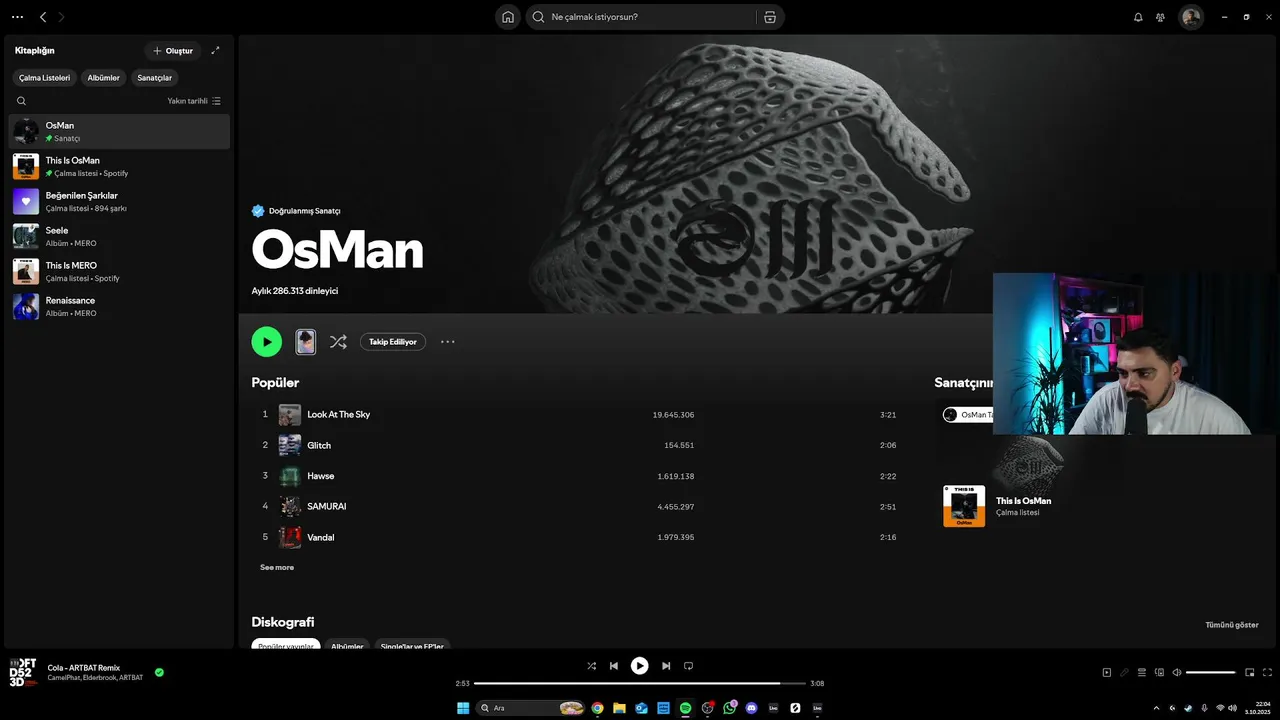This screenshot has width=1280, height=720.
Task: Open the Spotify Home icon
Action: click(x=508, y=17)
